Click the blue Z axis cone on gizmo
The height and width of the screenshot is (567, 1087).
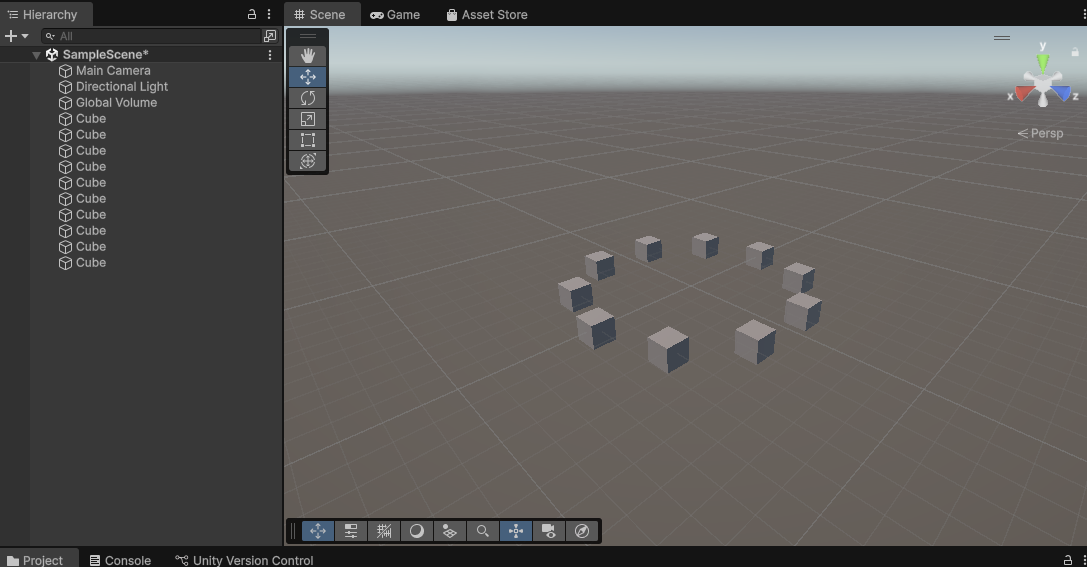(1062, 93)
